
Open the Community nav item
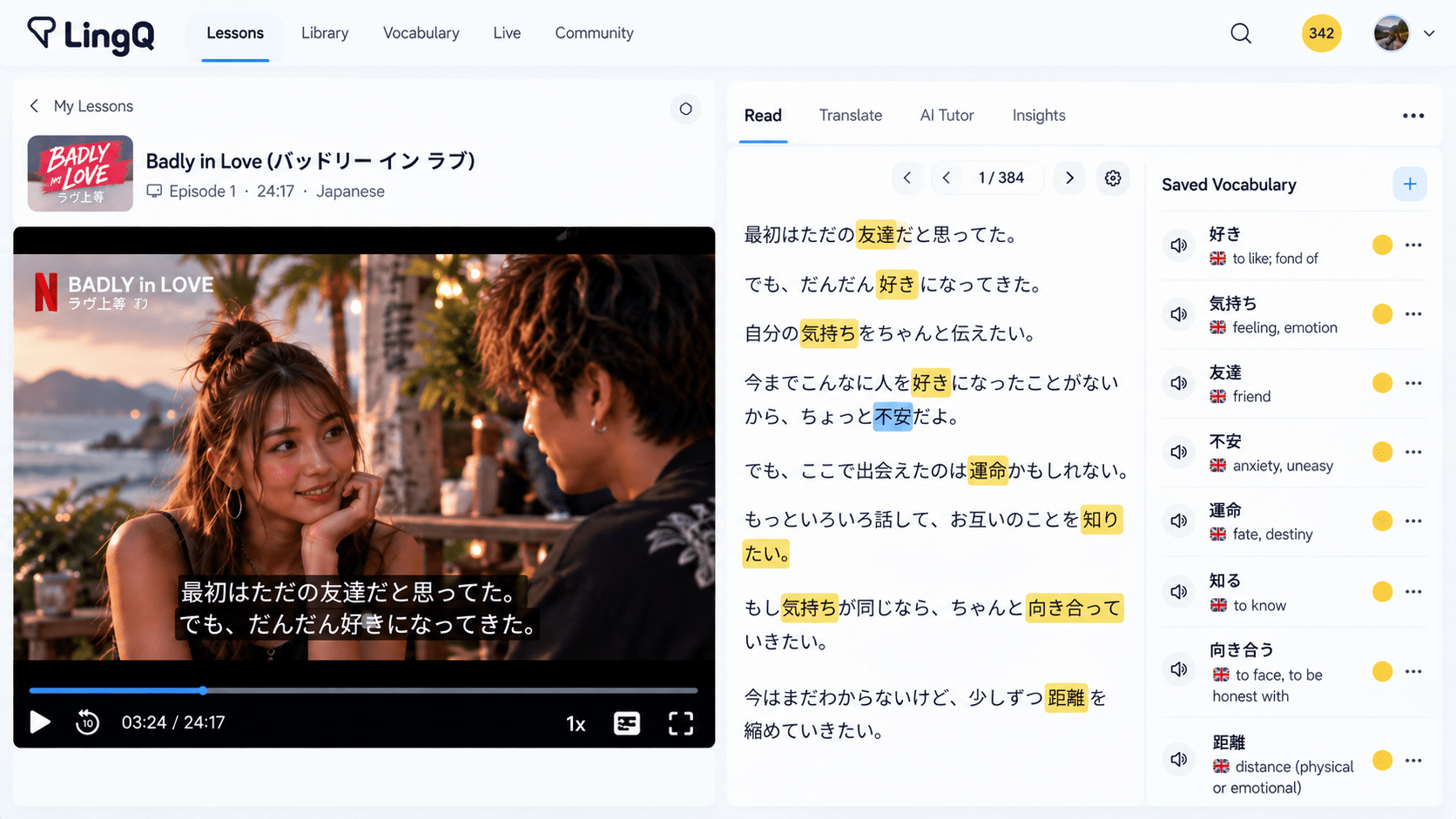click(594, 33)
